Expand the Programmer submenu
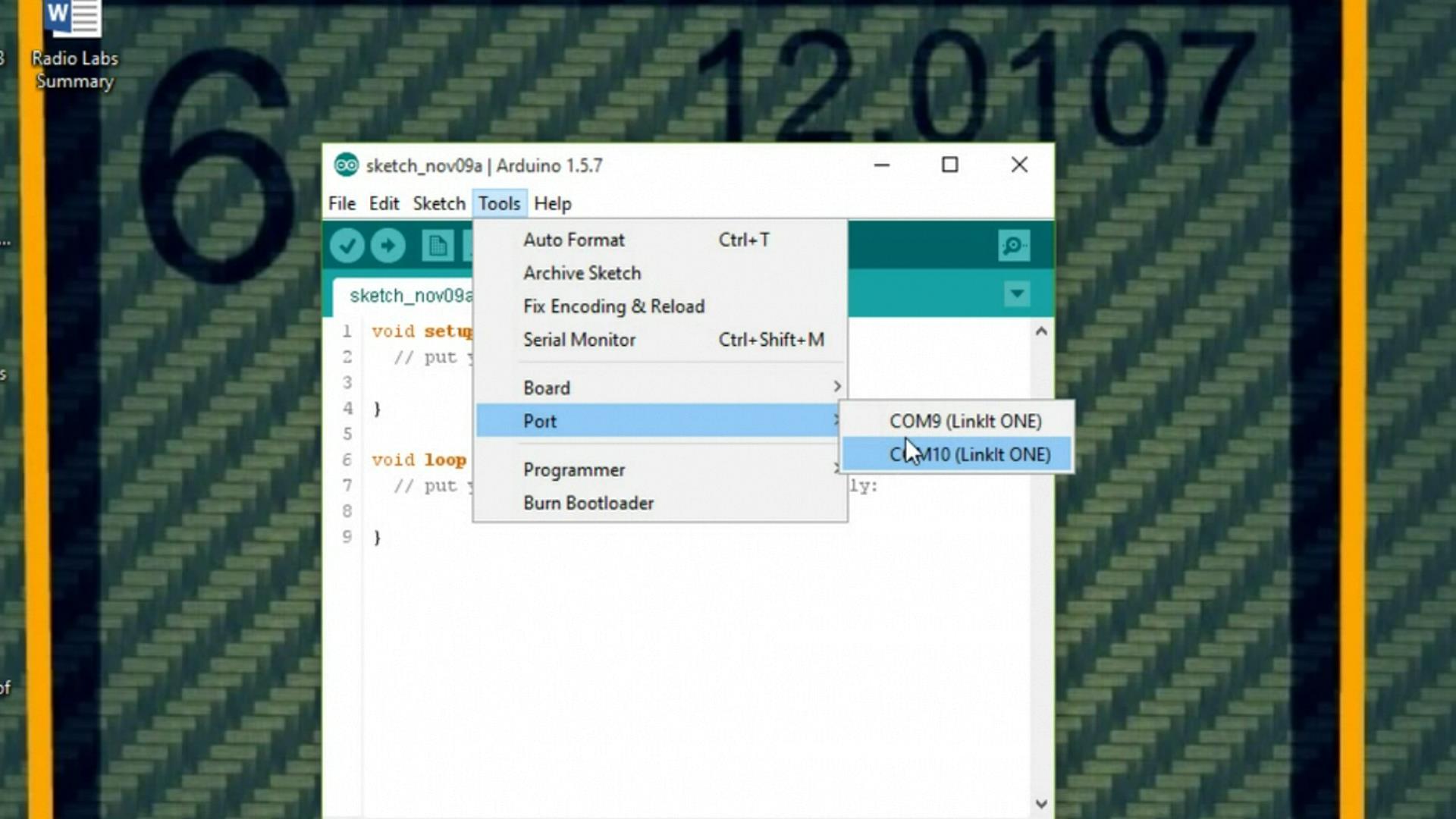 click(660, 469)
